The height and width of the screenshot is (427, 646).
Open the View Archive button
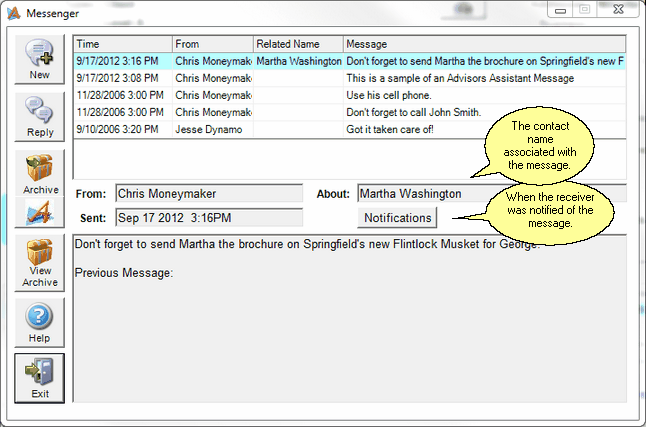click(40, 264)
